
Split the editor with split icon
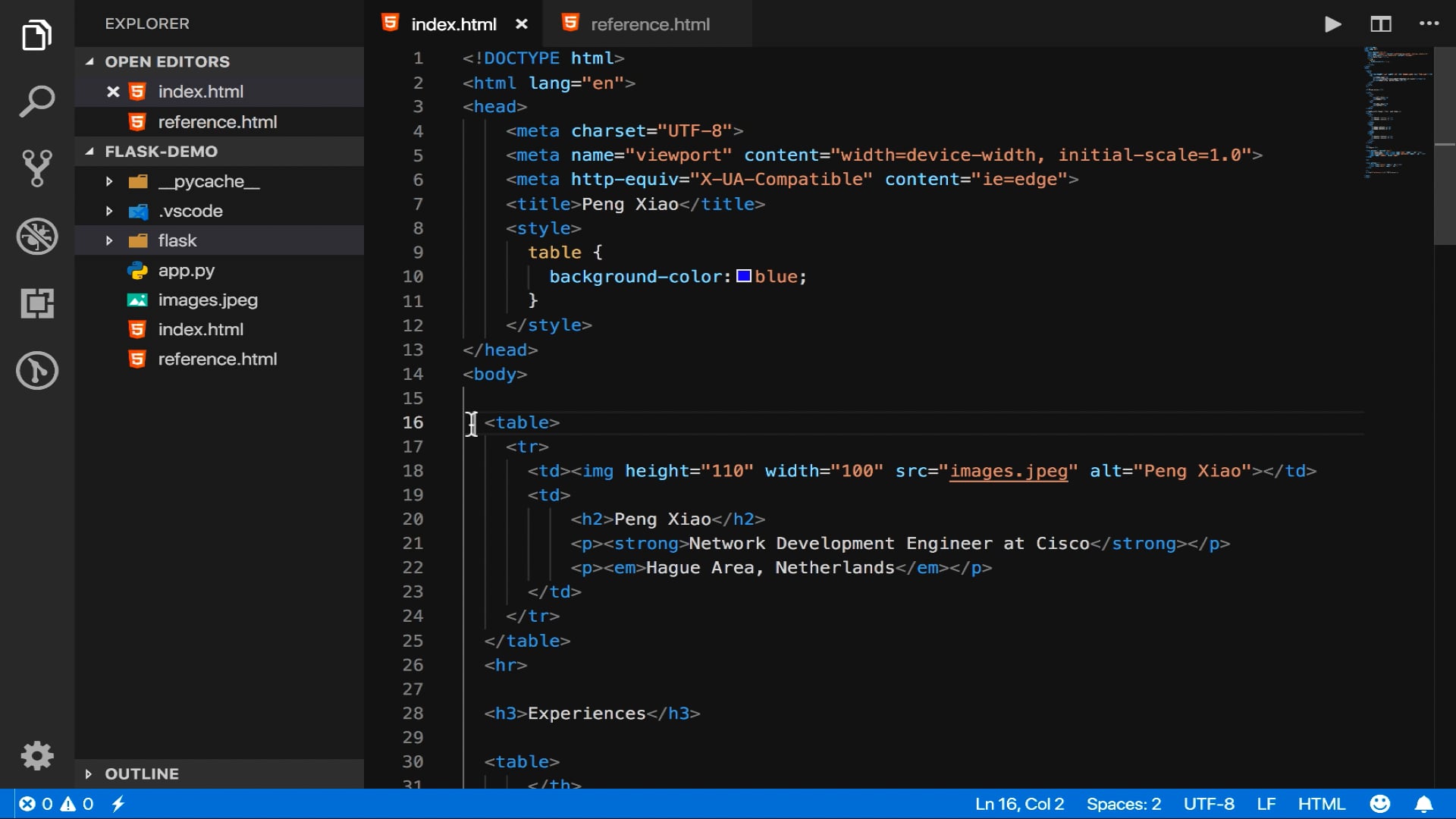click(x=1380, y=24)
